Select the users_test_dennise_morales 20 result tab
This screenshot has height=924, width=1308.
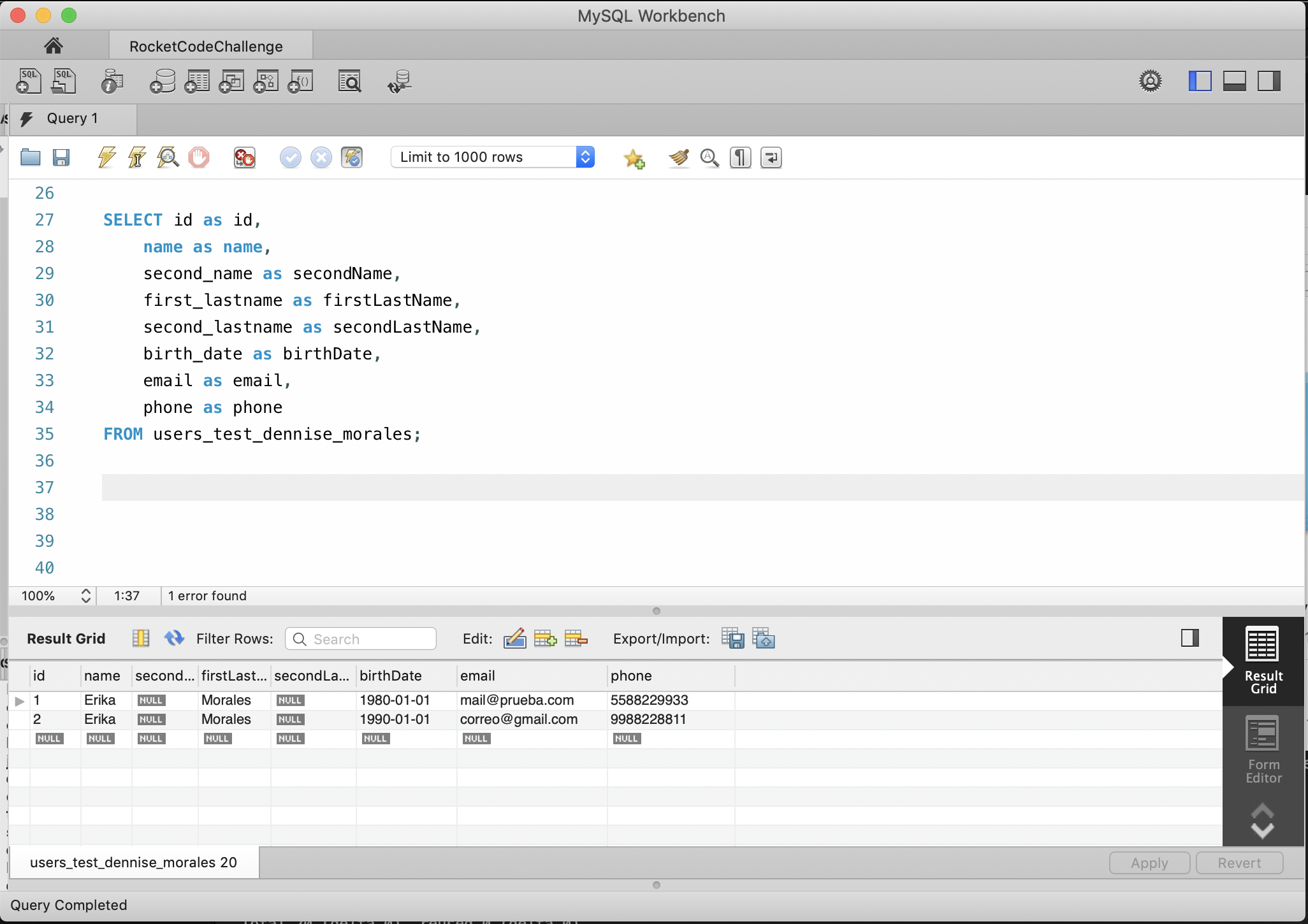pos(133,862)
